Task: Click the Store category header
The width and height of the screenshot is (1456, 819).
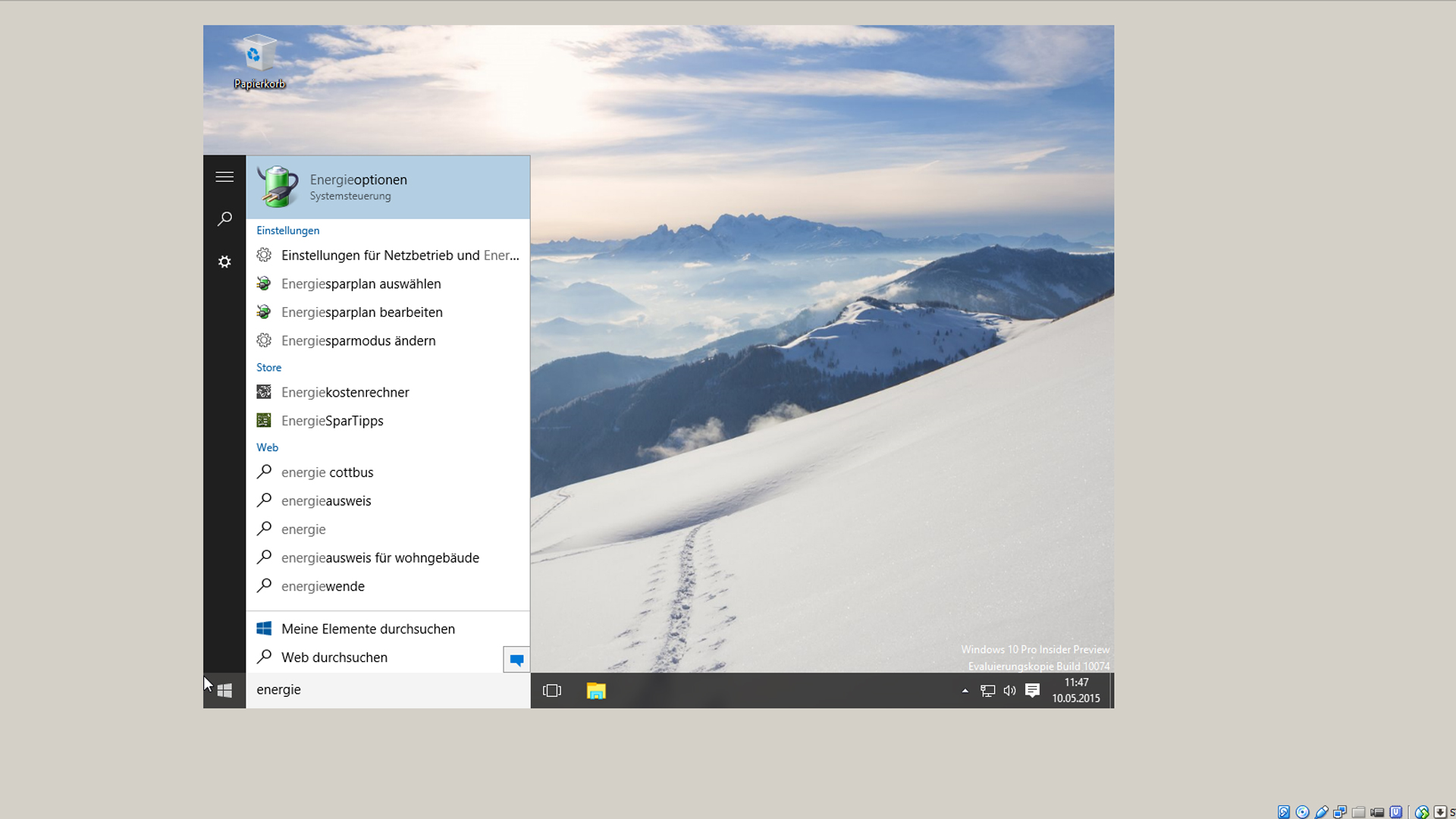Action: 268,367
